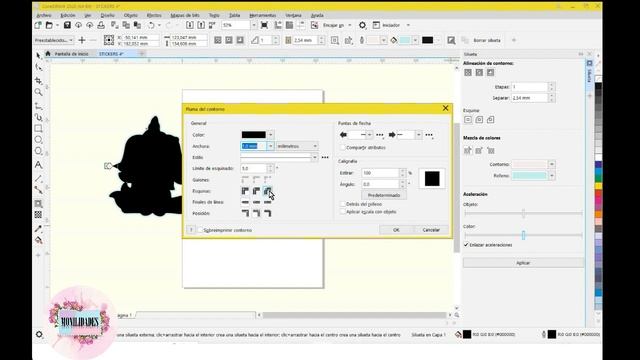Select the rounded corner contour icon in the docker
This screenshot has width=640, height=360.
tap(479, 120)
